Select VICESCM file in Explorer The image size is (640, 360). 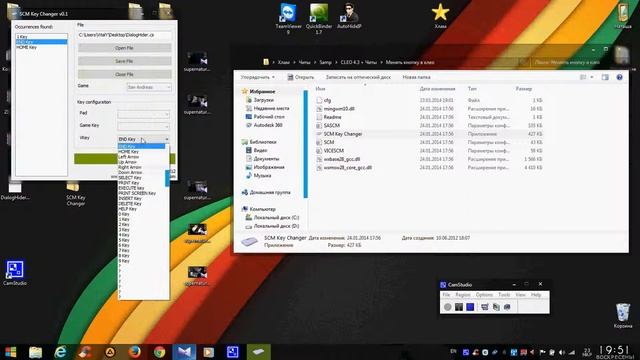tap(334, 151)
